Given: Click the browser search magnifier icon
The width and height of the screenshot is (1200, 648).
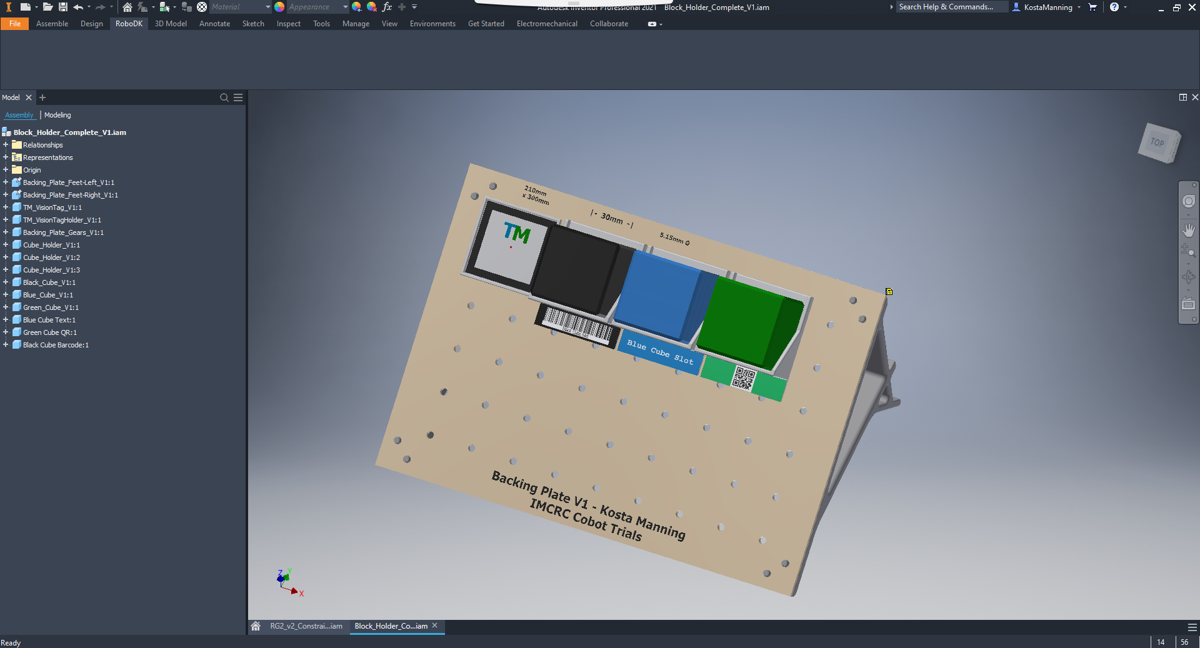Looking at the screenshot, I should pos(224,98).
